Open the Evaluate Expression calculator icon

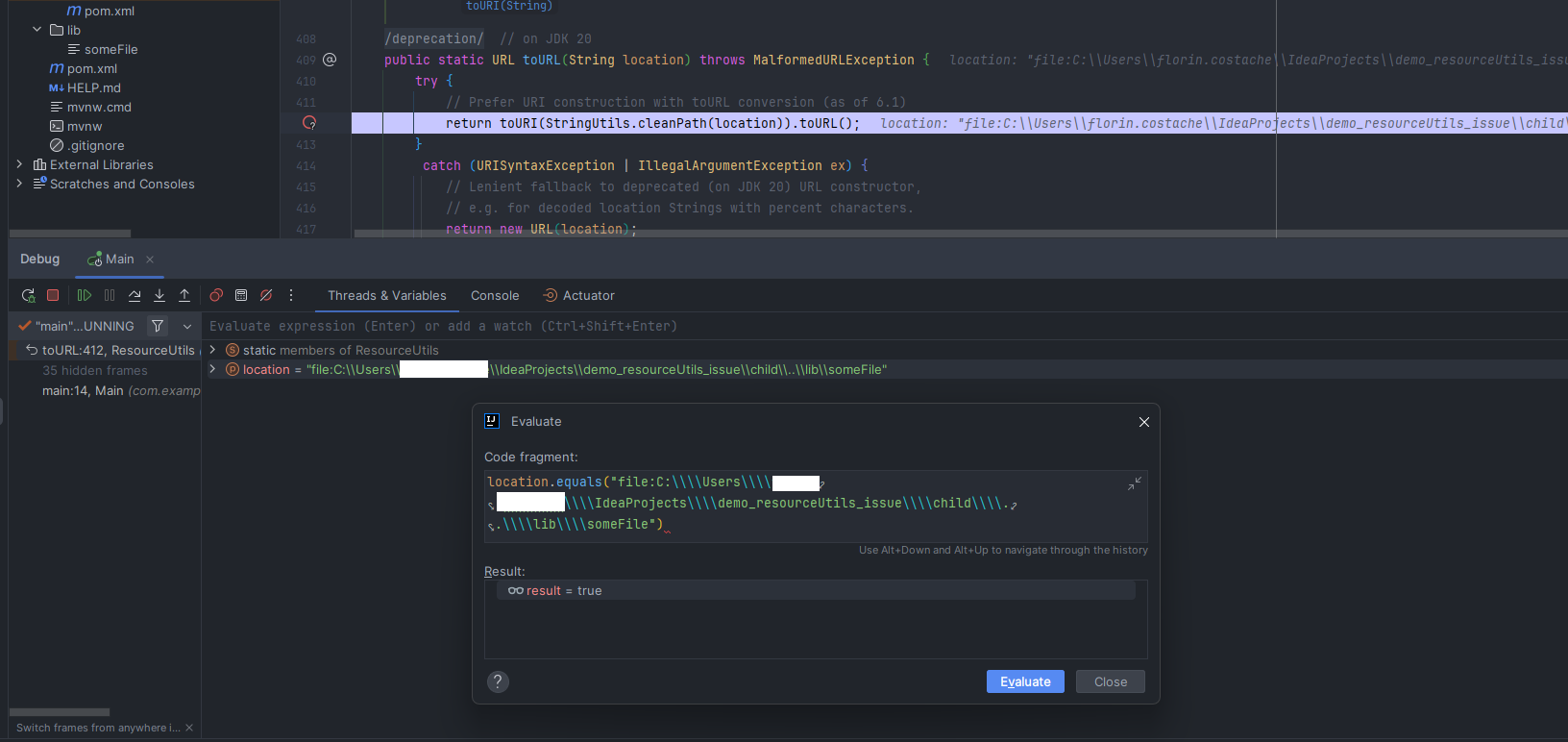241,295
